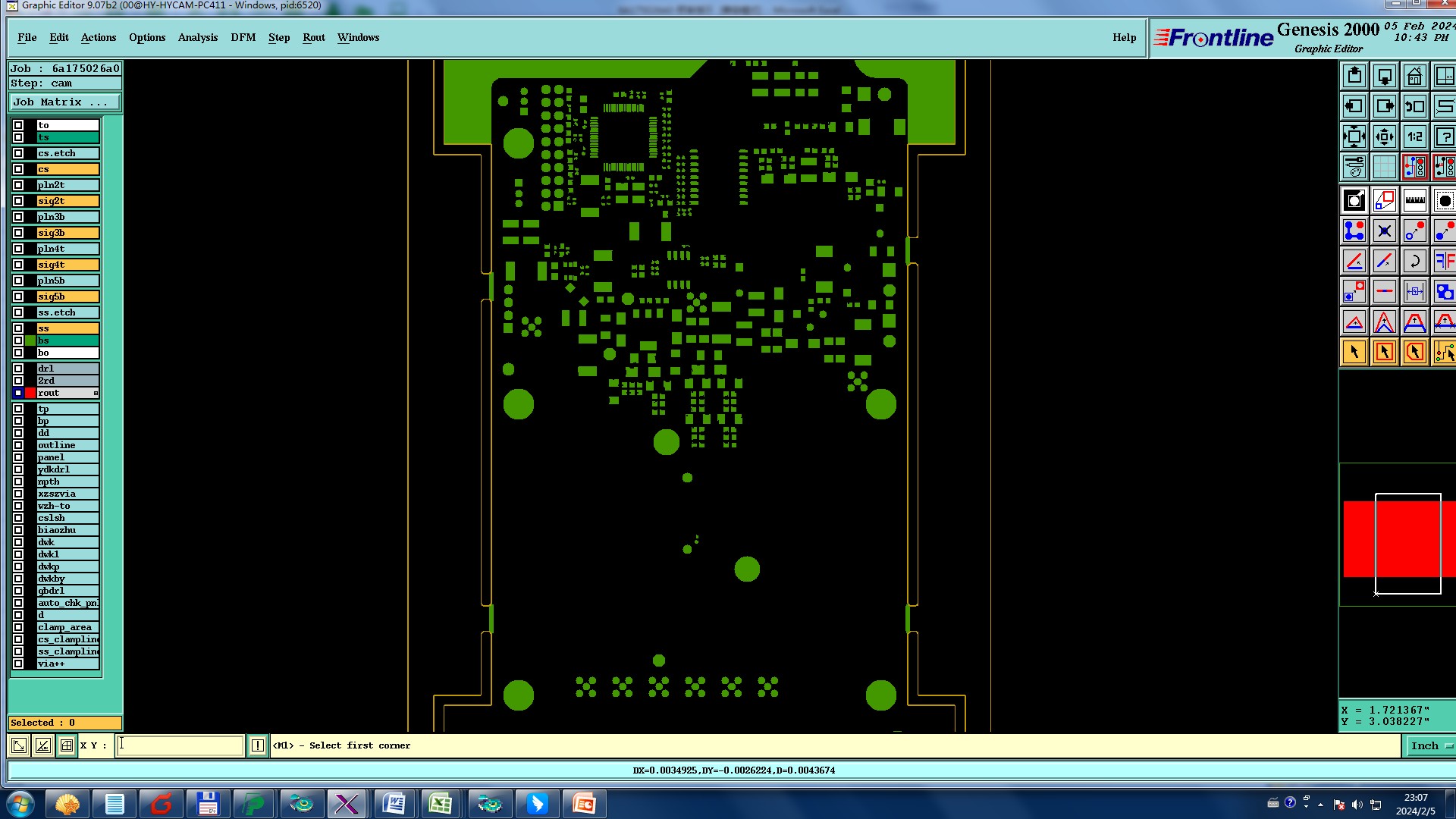Select the rectangle selection arrow tool

(x=1384, y=353)
